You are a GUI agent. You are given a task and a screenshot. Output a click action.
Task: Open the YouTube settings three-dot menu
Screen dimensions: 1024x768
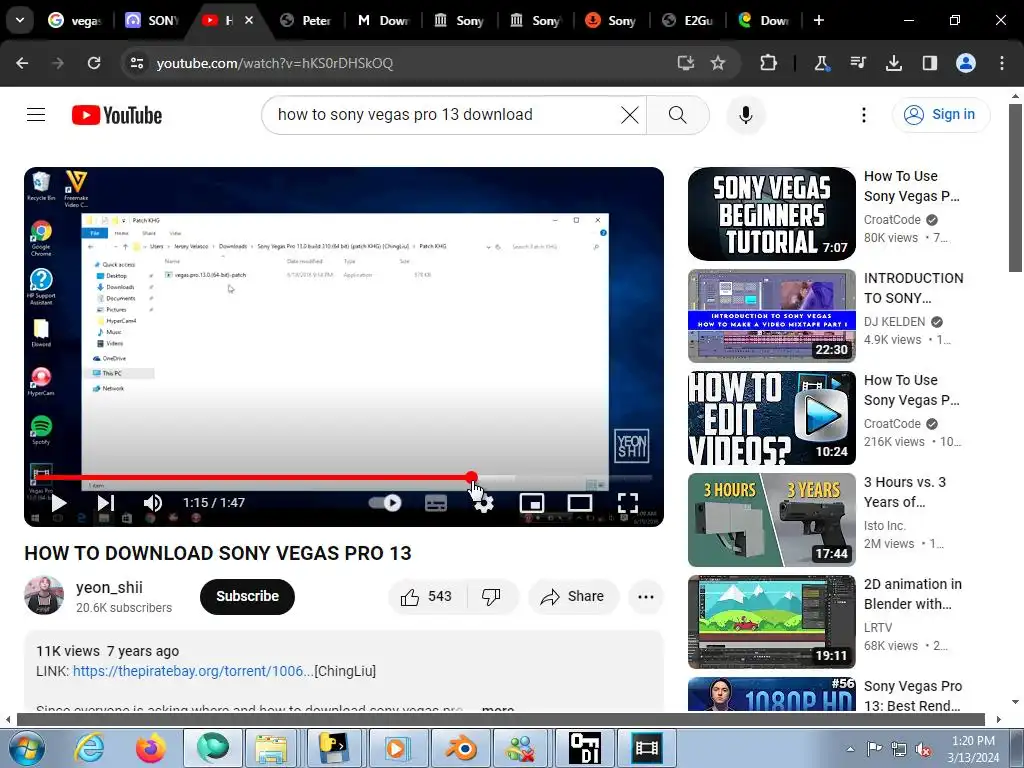click(863, 115)
